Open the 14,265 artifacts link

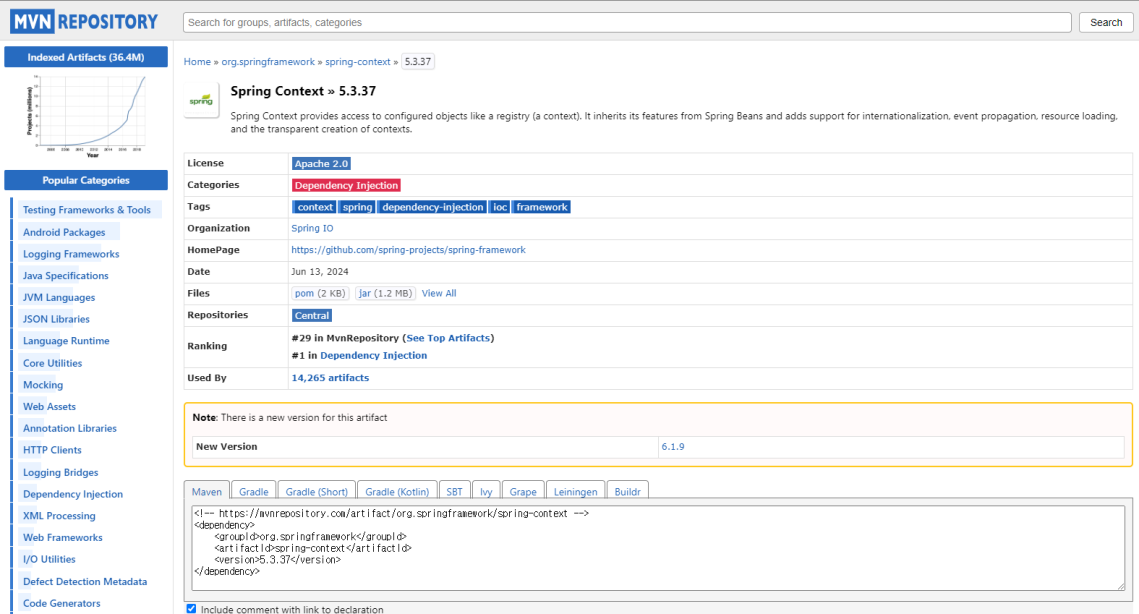coord(330,378)
